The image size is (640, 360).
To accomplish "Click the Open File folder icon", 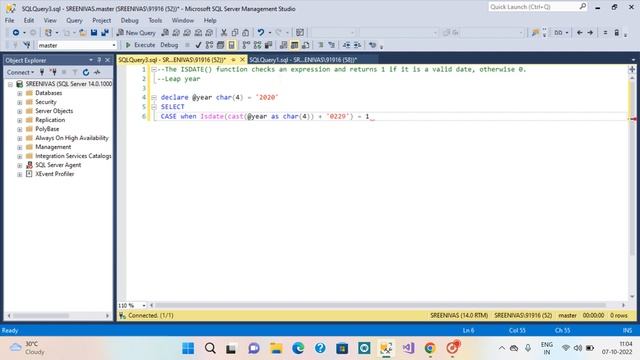I will (82, 33).
